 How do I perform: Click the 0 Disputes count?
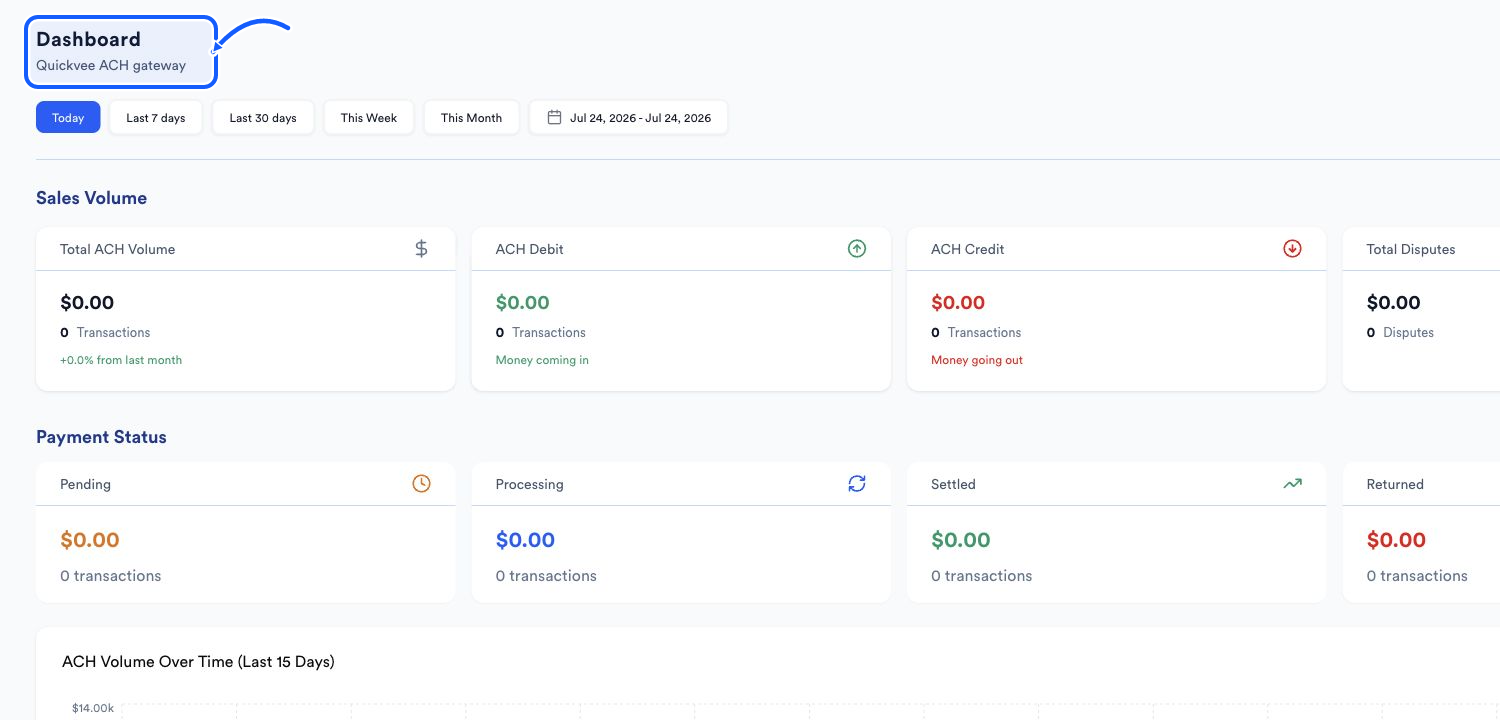(1400, 332)
